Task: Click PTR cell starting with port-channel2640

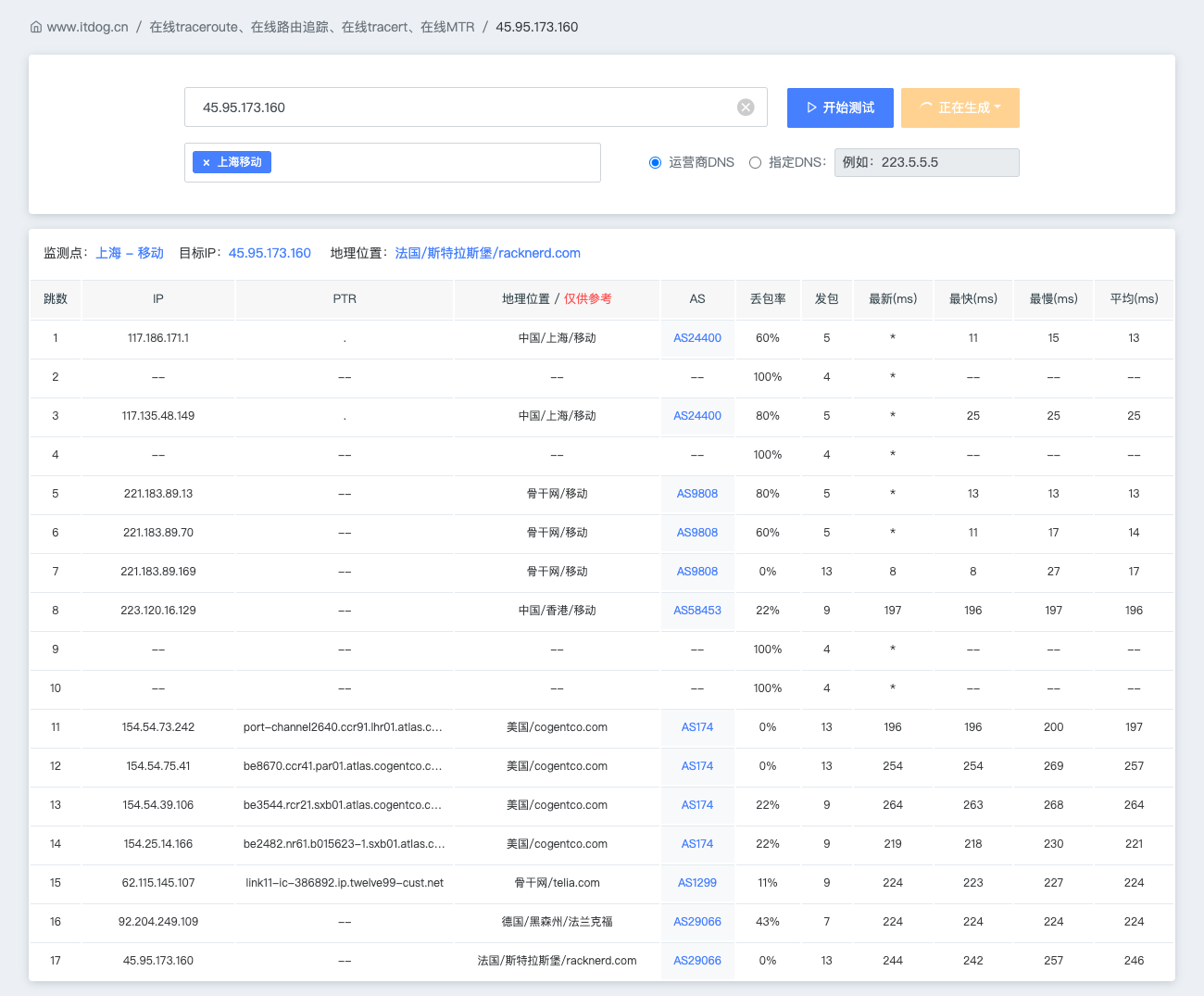Action: (343, 727)
